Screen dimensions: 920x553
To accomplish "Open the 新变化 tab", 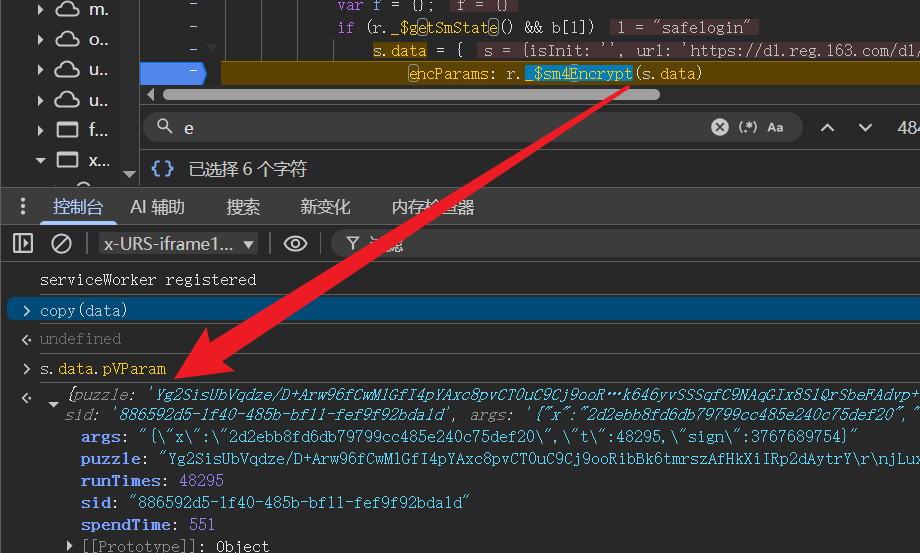I will coord(325,207).
